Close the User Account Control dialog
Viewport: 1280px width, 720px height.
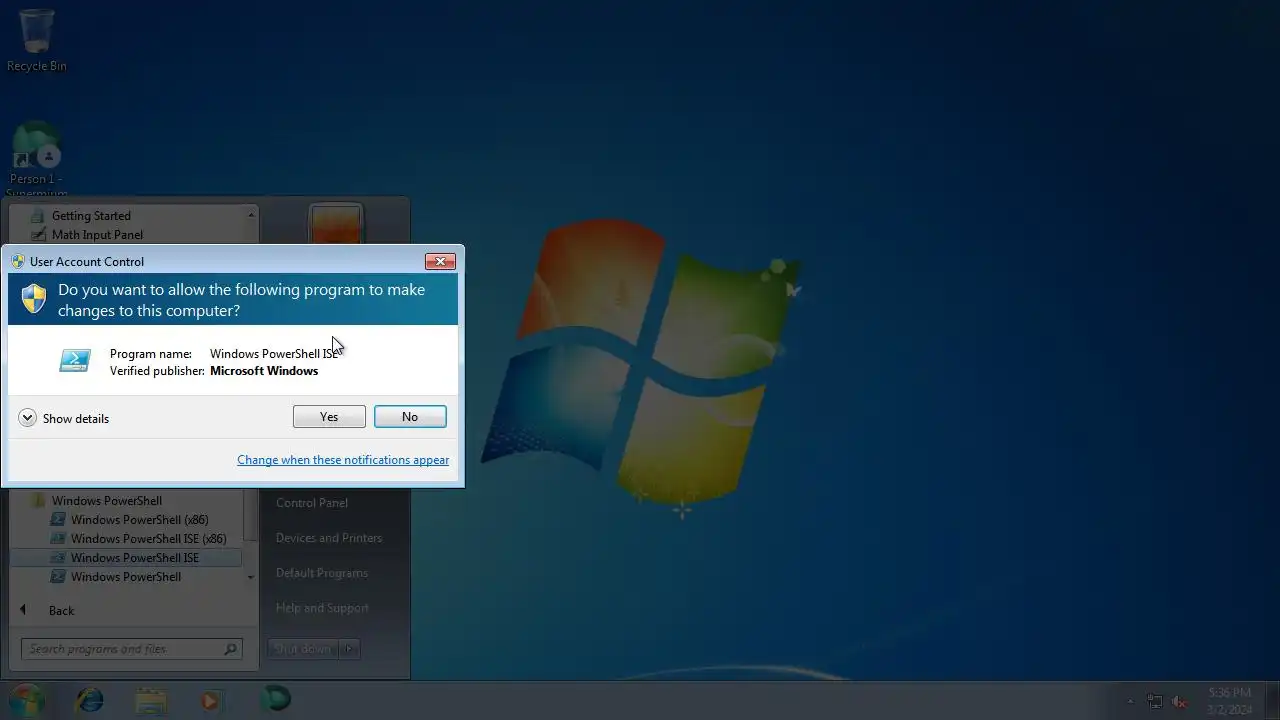(x=440, y=261)
